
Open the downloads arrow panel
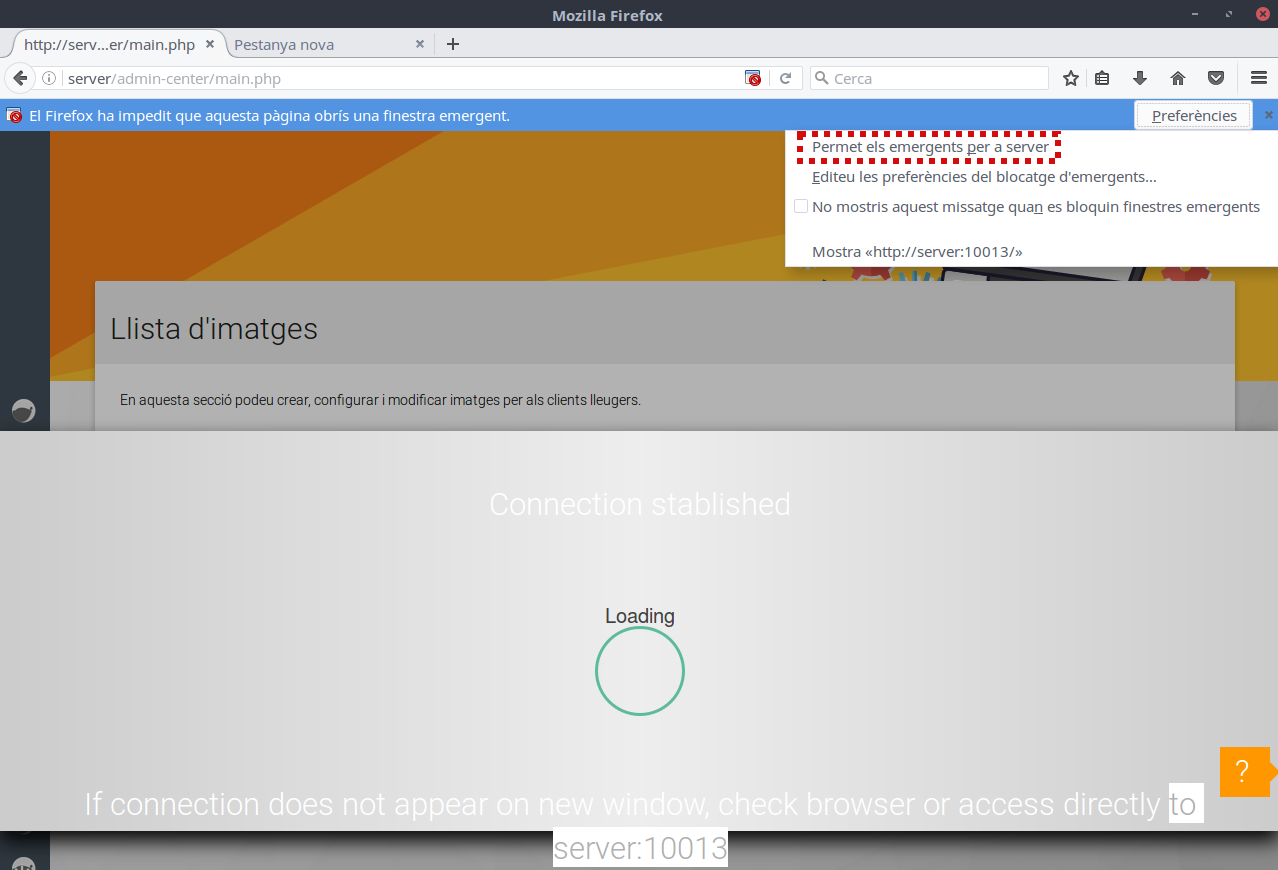tap(1139, 78)
